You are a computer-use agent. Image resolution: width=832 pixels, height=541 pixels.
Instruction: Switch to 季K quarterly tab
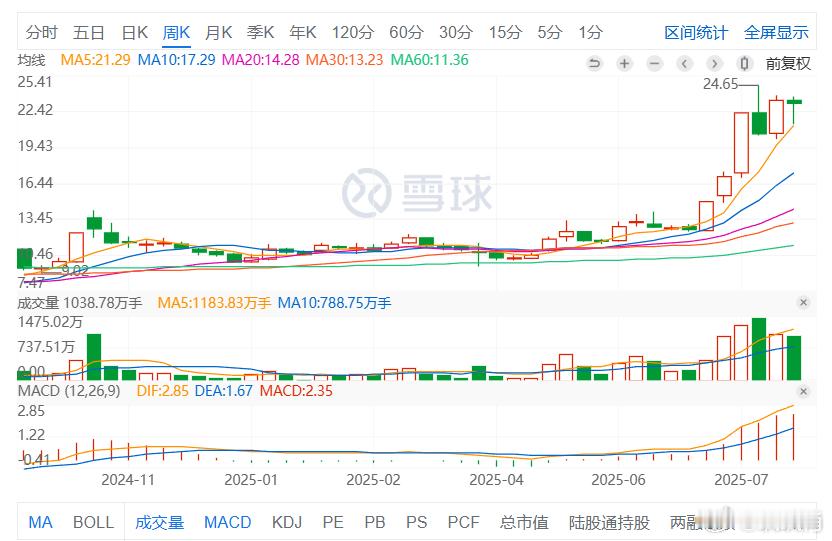[261, 32]
